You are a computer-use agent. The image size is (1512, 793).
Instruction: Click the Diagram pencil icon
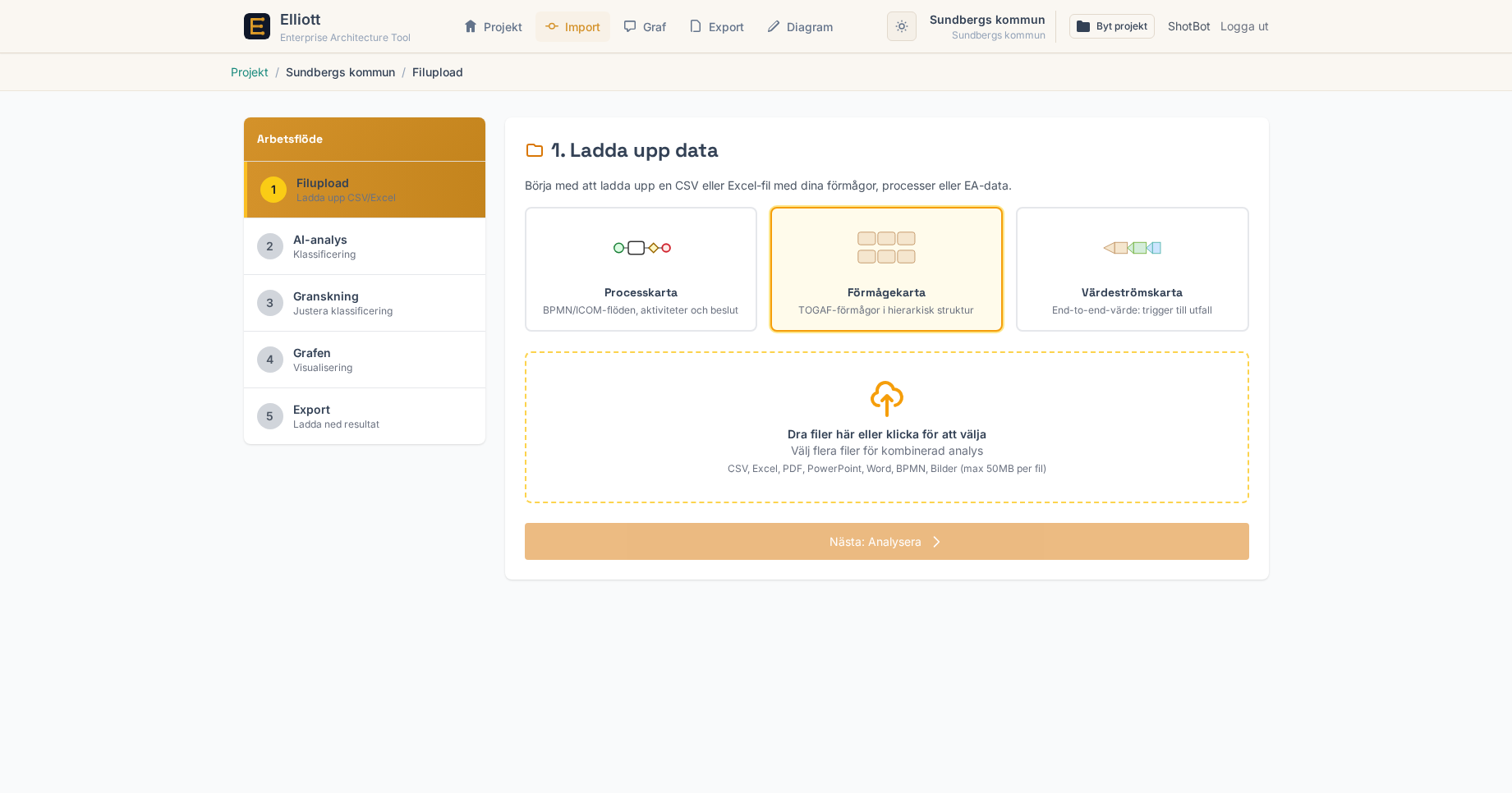pos(774,26)
